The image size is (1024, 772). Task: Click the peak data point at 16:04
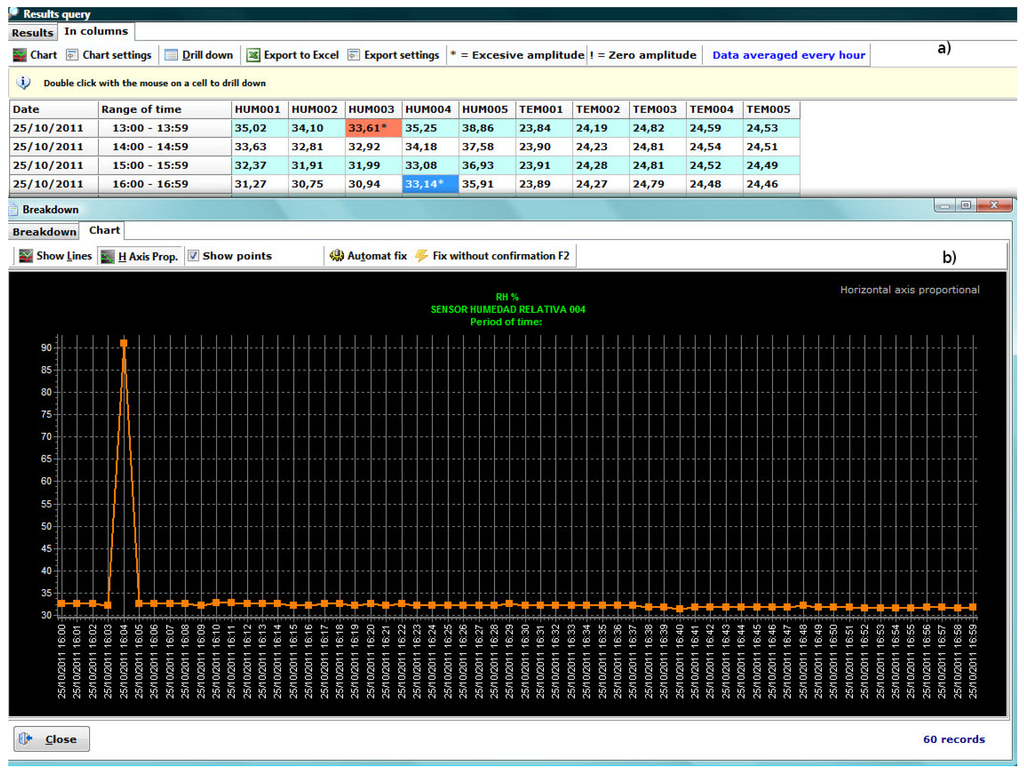point(123,343)
